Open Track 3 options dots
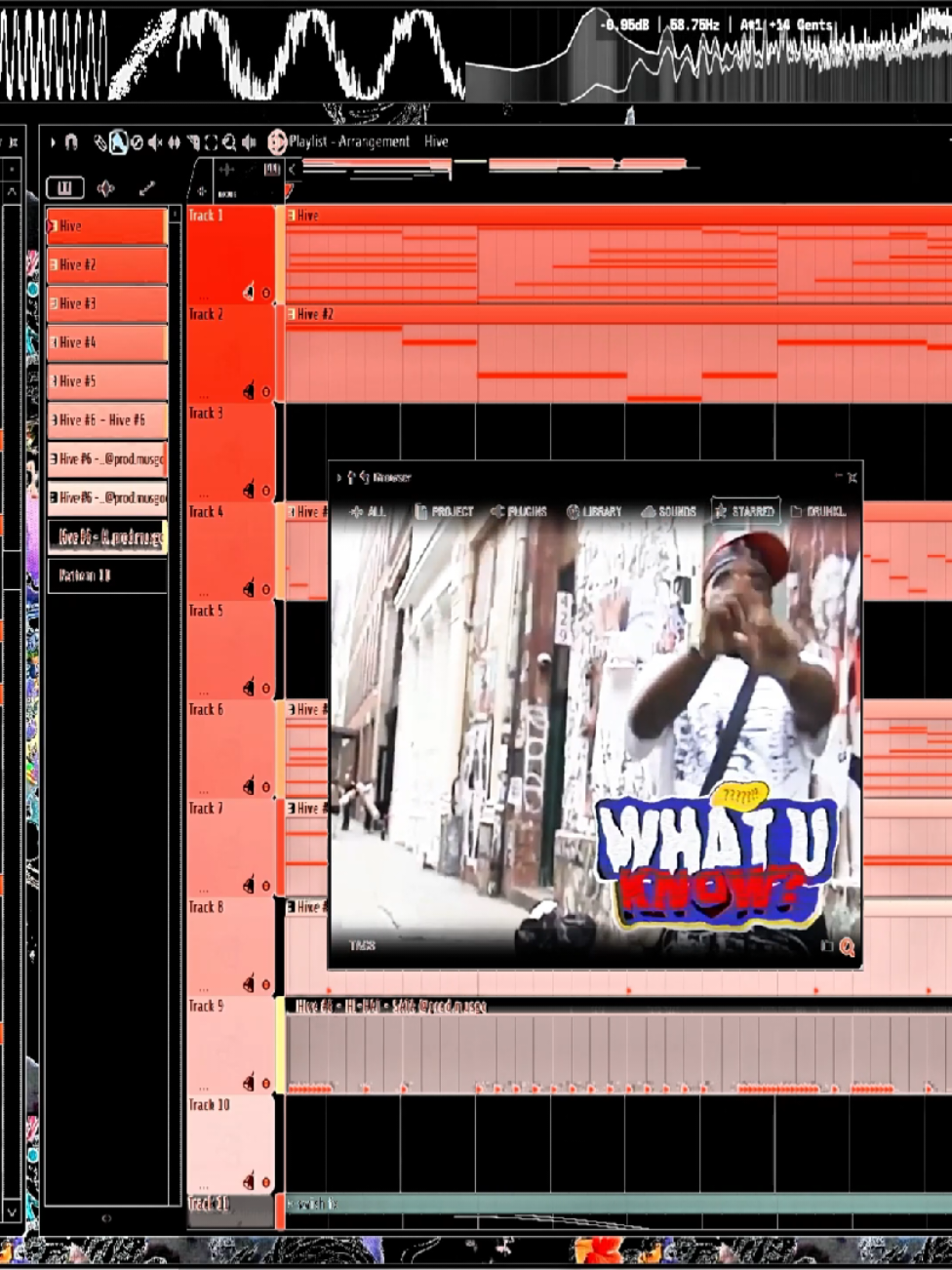Screen dimensions: 952x1270 pyautogui.click(x=204, y=495)
